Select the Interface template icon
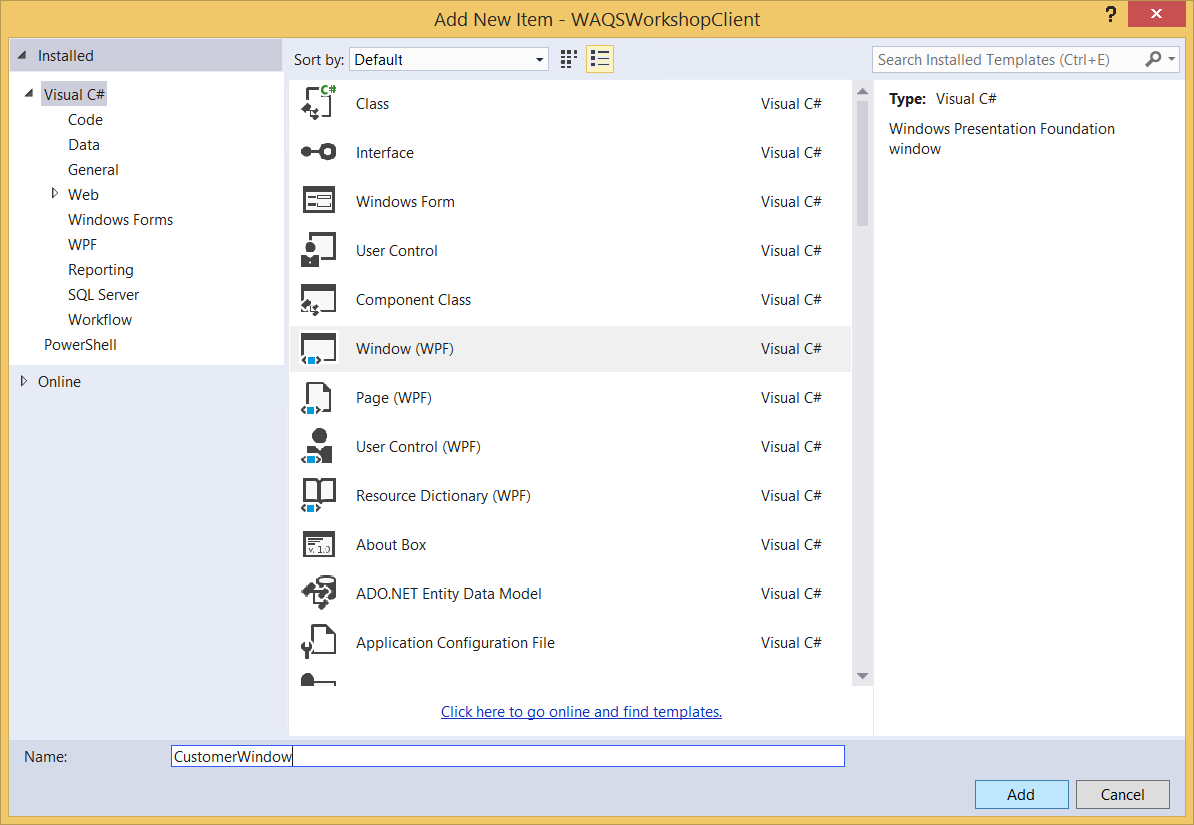The width and height of the screenshot is (1194, 825). click(x=318, y=152)
